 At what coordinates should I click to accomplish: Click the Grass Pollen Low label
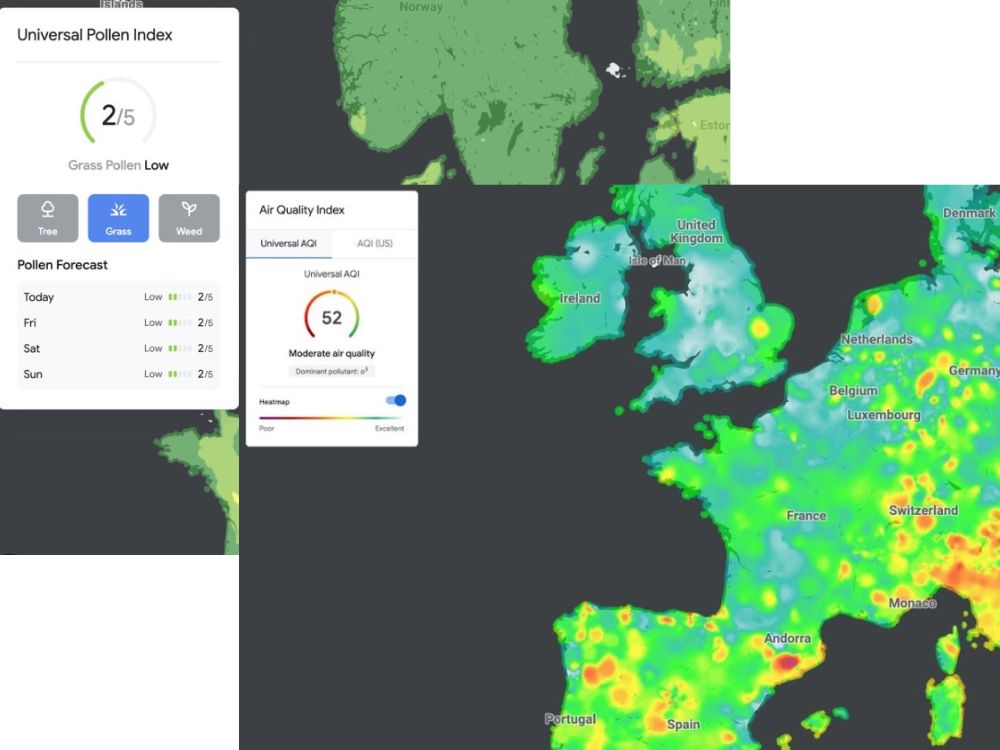[x=119, y=165]
